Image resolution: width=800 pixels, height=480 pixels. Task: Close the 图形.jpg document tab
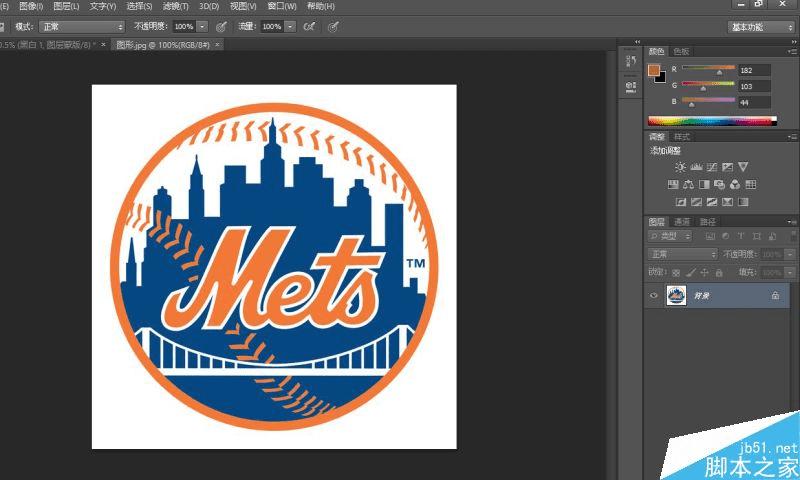coord(217,45)
